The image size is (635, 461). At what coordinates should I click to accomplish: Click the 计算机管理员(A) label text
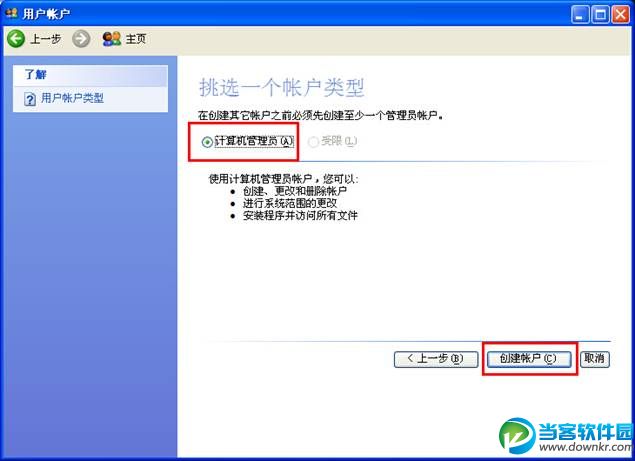[254, 141]
